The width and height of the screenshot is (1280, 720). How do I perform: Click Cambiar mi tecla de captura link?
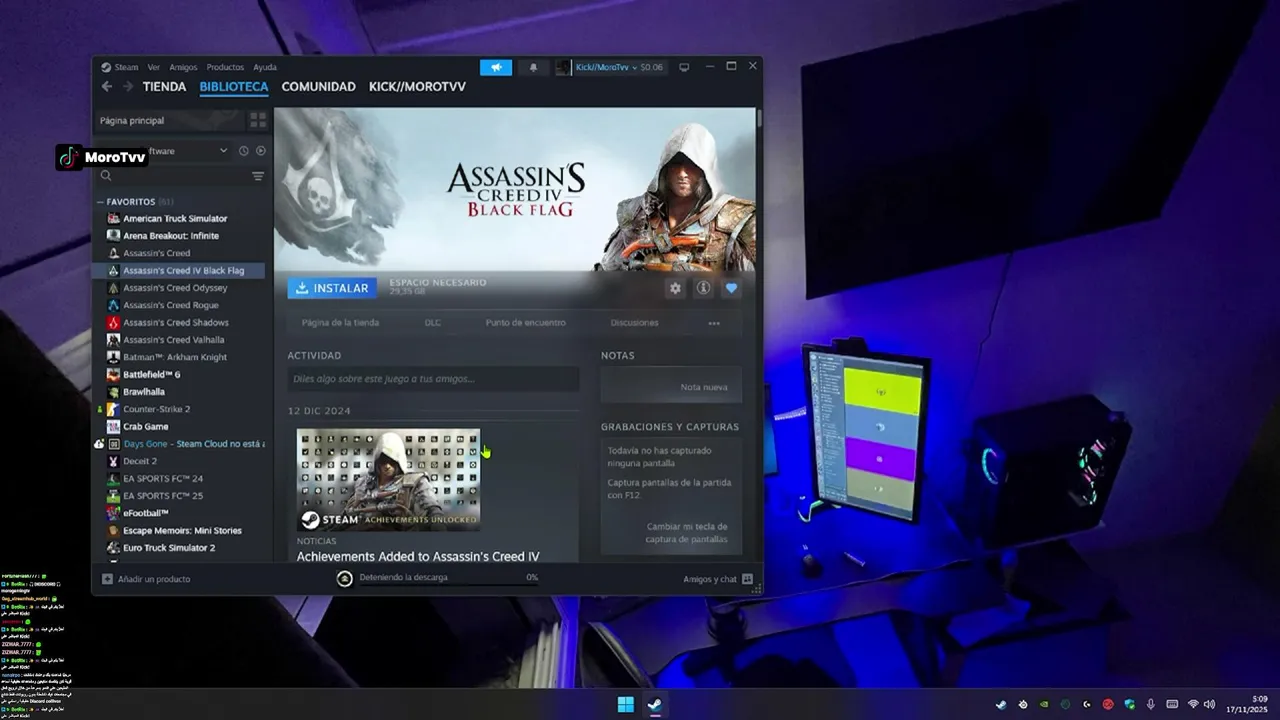coord(687,533)
